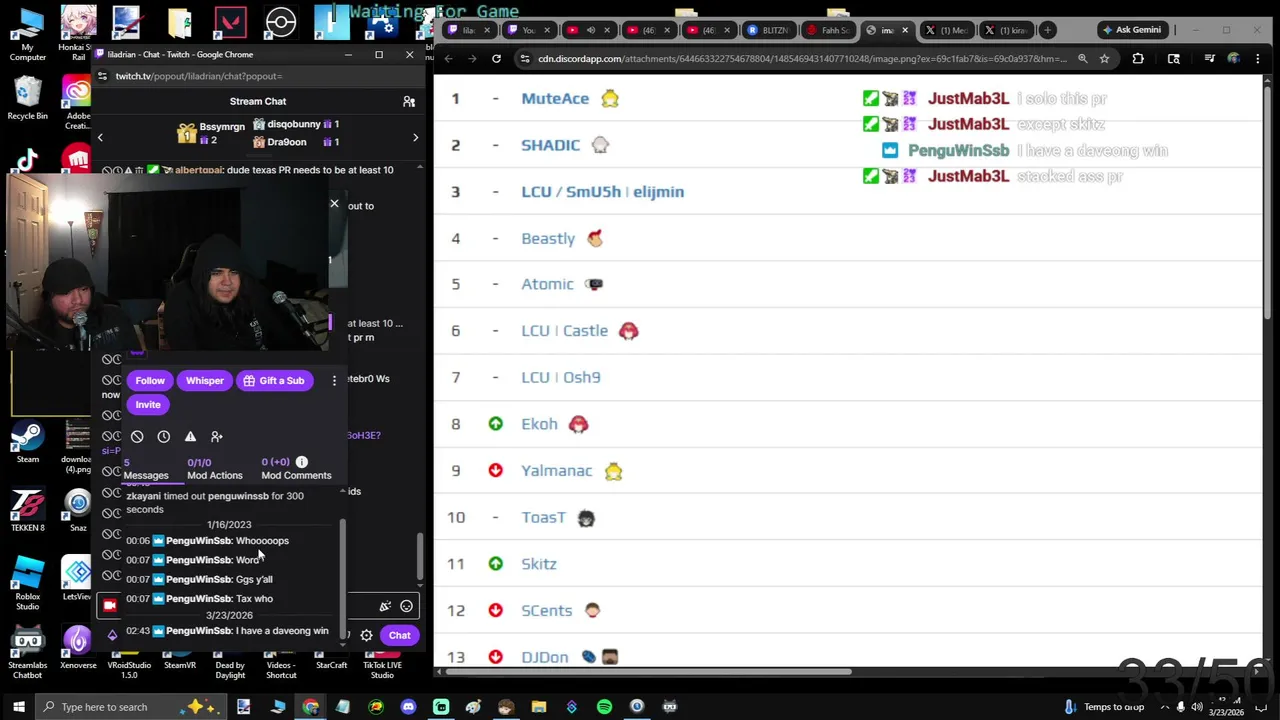This screenshot has width=1280, height=720.
Task: Open the Recycle Bin desktop icon
Action: tap(28, 98)
